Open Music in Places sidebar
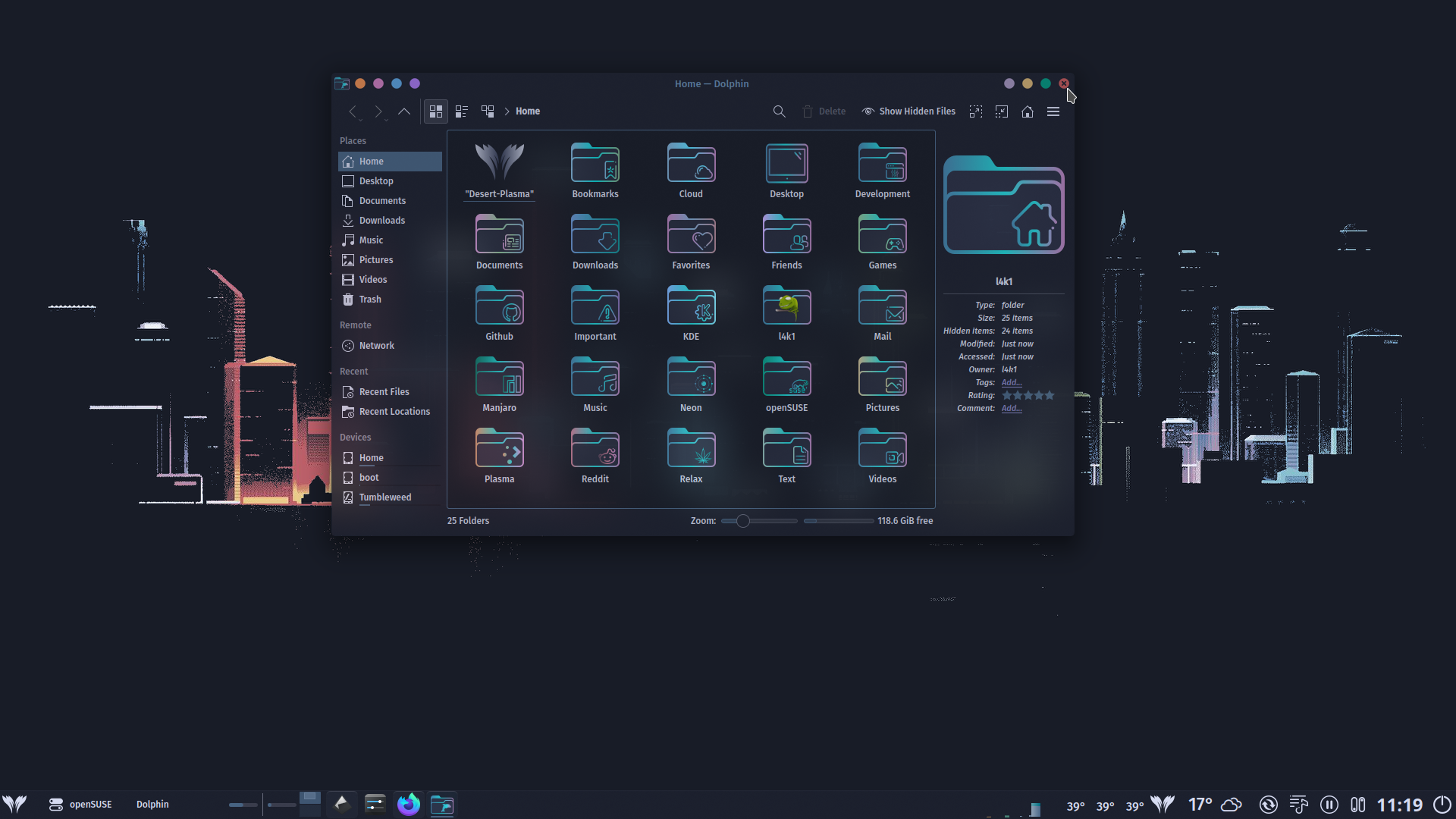The width and height of the screenshot is (1456, 819). point(390,240)
